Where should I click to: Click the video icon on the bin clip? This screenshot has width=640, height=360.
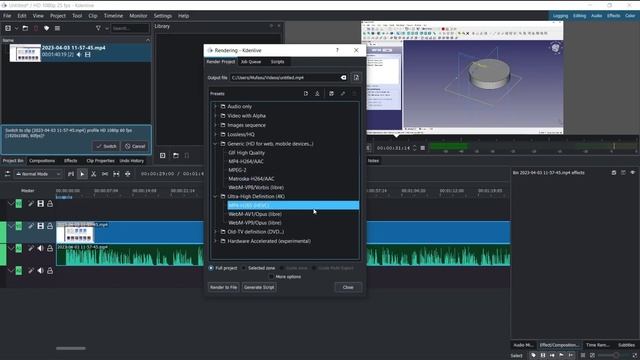[x=87, y=54]
